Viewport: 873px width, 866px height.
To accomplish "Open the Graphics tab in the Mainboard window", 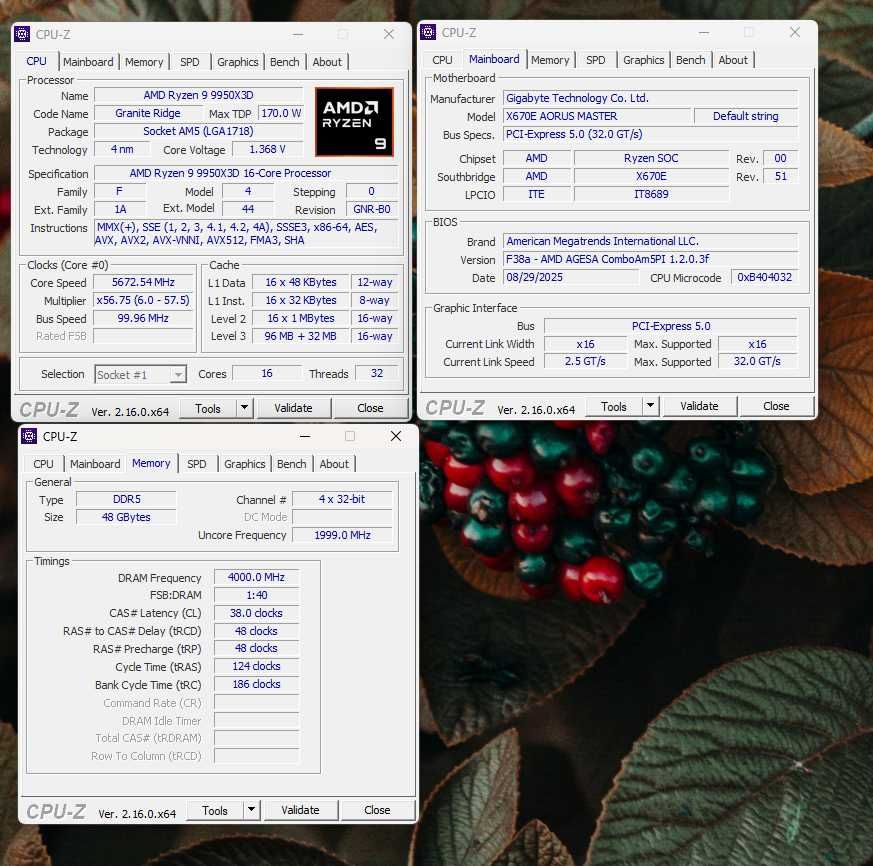I will (x=644, y=60).
